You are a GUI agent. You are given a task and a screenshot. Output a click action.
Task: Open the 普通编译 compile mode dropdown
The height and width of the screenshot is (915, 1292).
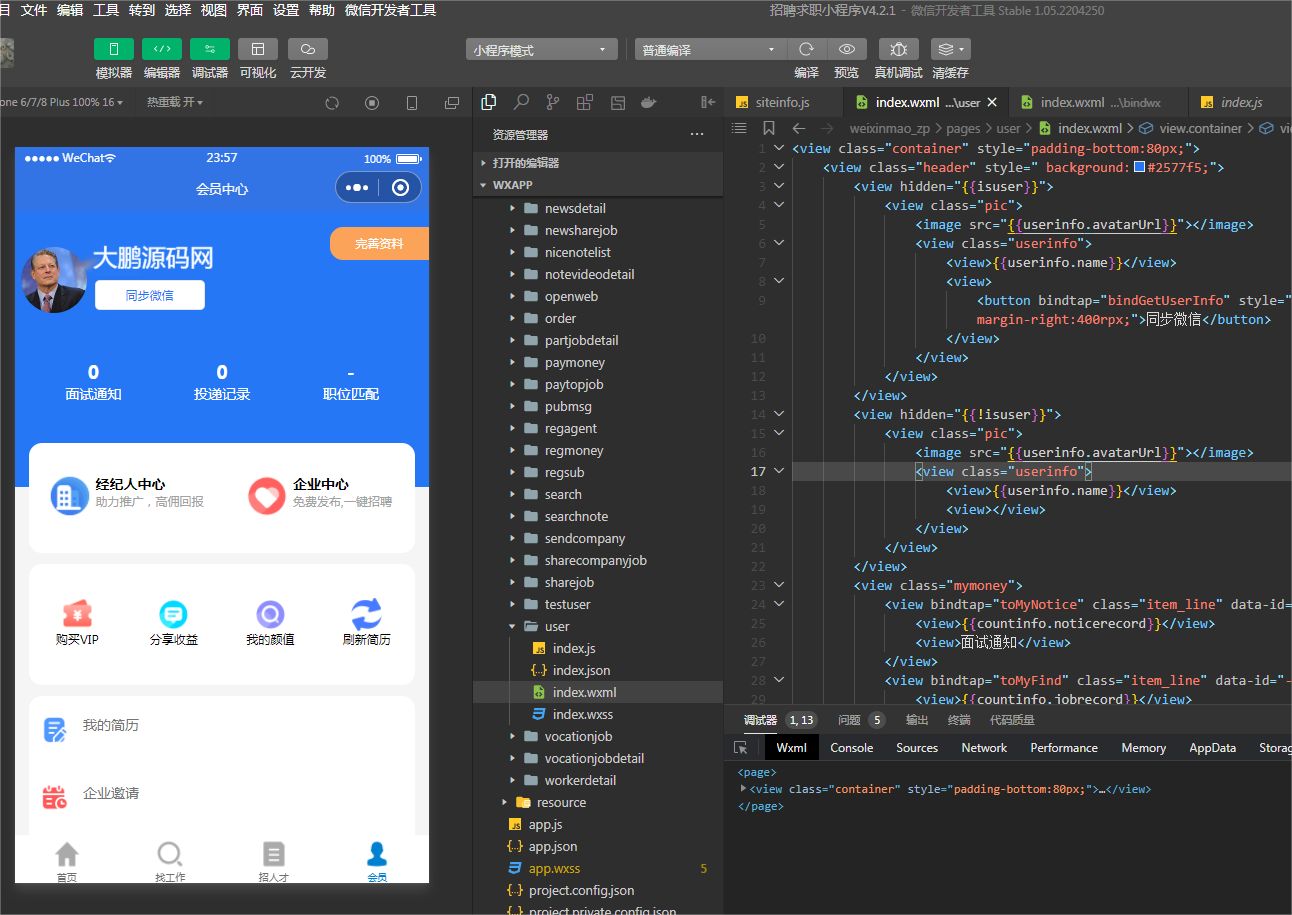[x=710, y=50]
